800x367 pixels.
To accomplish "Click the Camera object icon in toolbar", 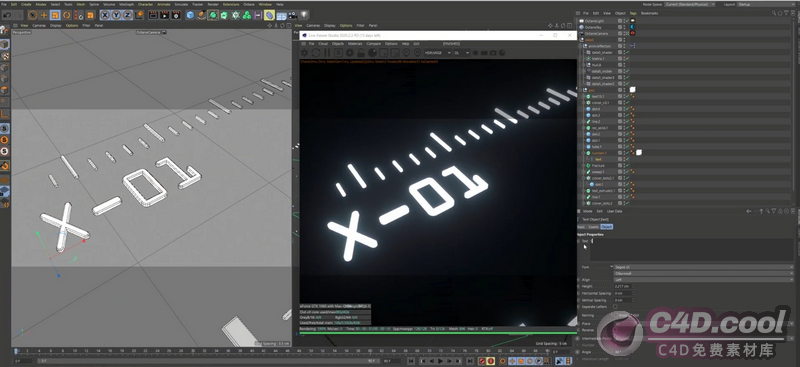I will coord(293,15).
